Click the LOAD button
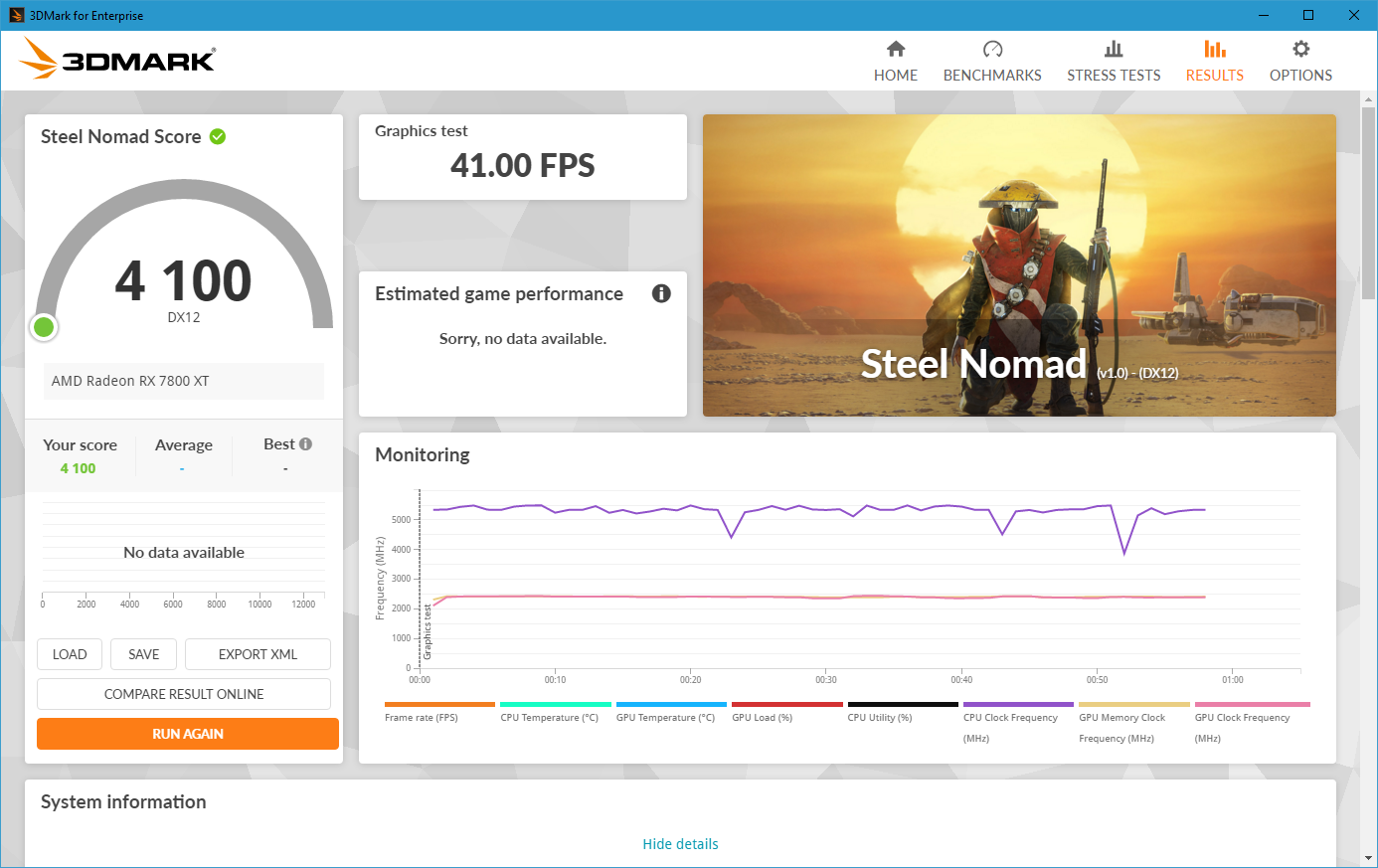Image resolution: width=1378 pixels, height=868 pixels. point(70,654)
